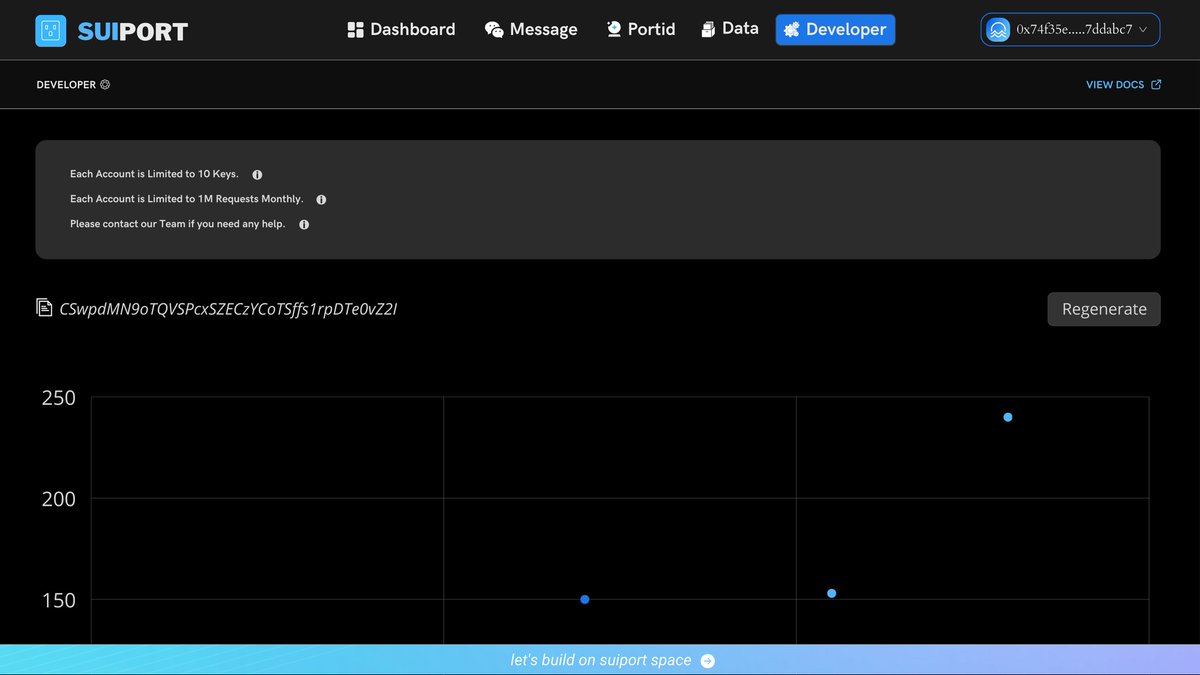Click the icon beside the DEVELOPER heading

tap(105, 85)
